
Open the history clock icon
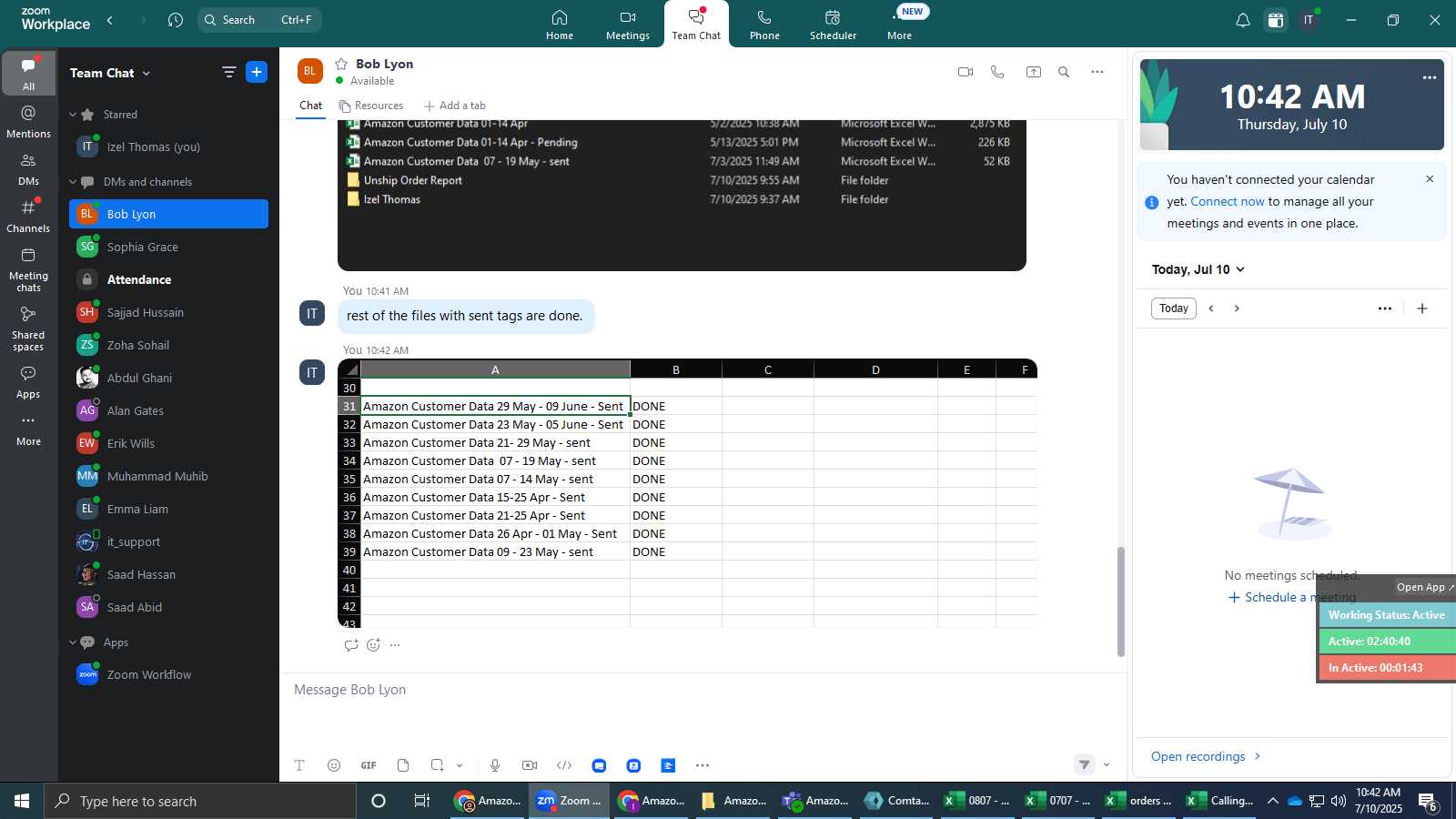click(x=176, y=19)
